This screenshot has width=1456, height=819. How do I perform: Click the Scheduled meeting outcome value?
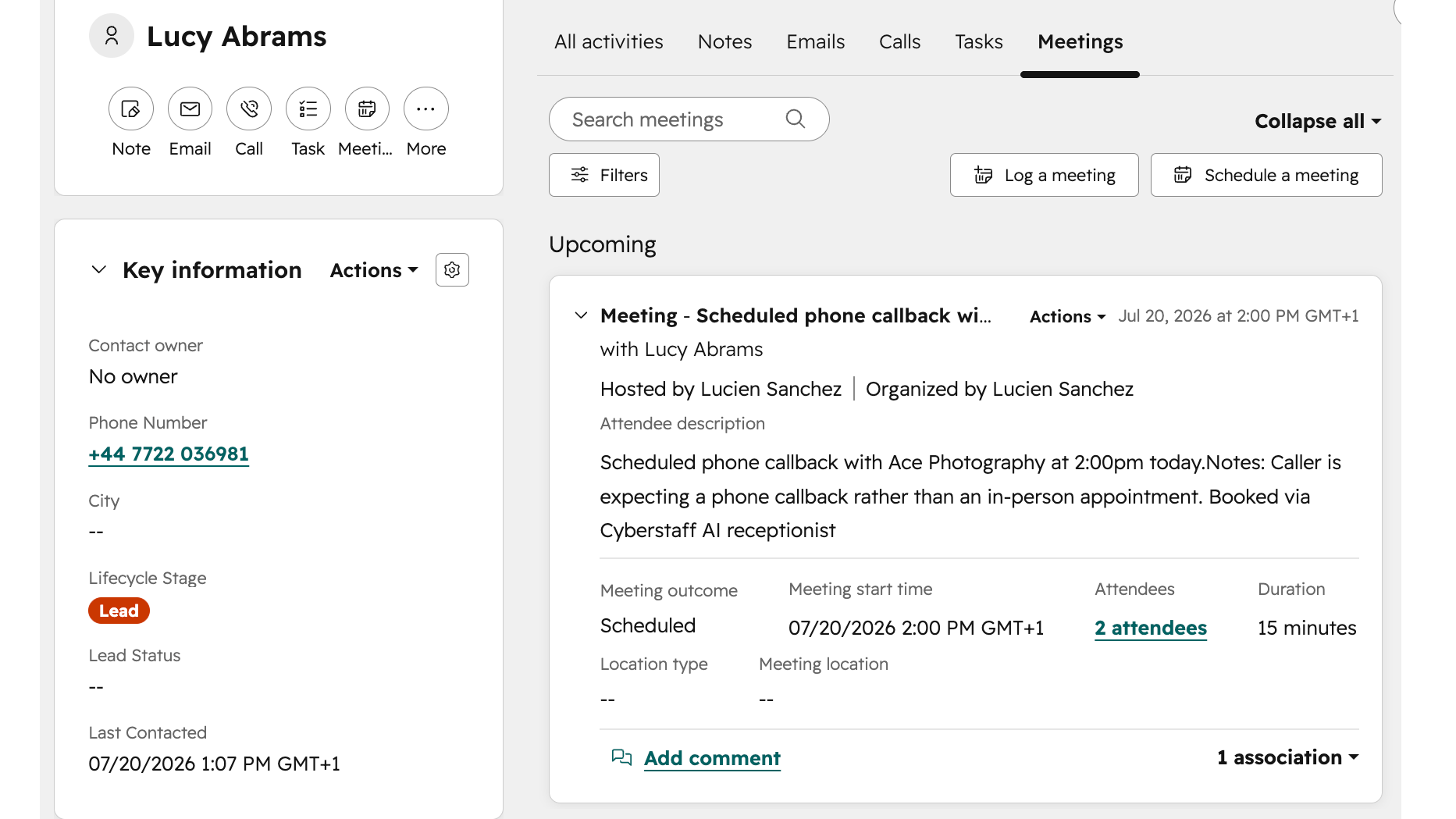(648, 625)
